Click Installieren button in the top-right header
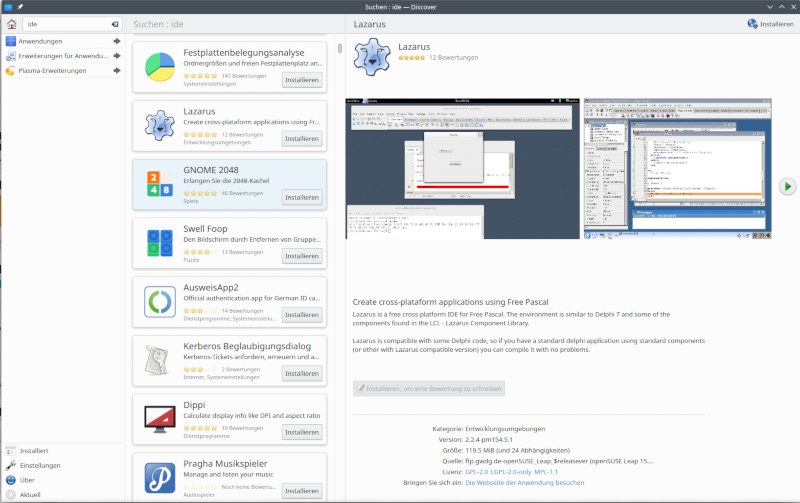 (770, 24)
